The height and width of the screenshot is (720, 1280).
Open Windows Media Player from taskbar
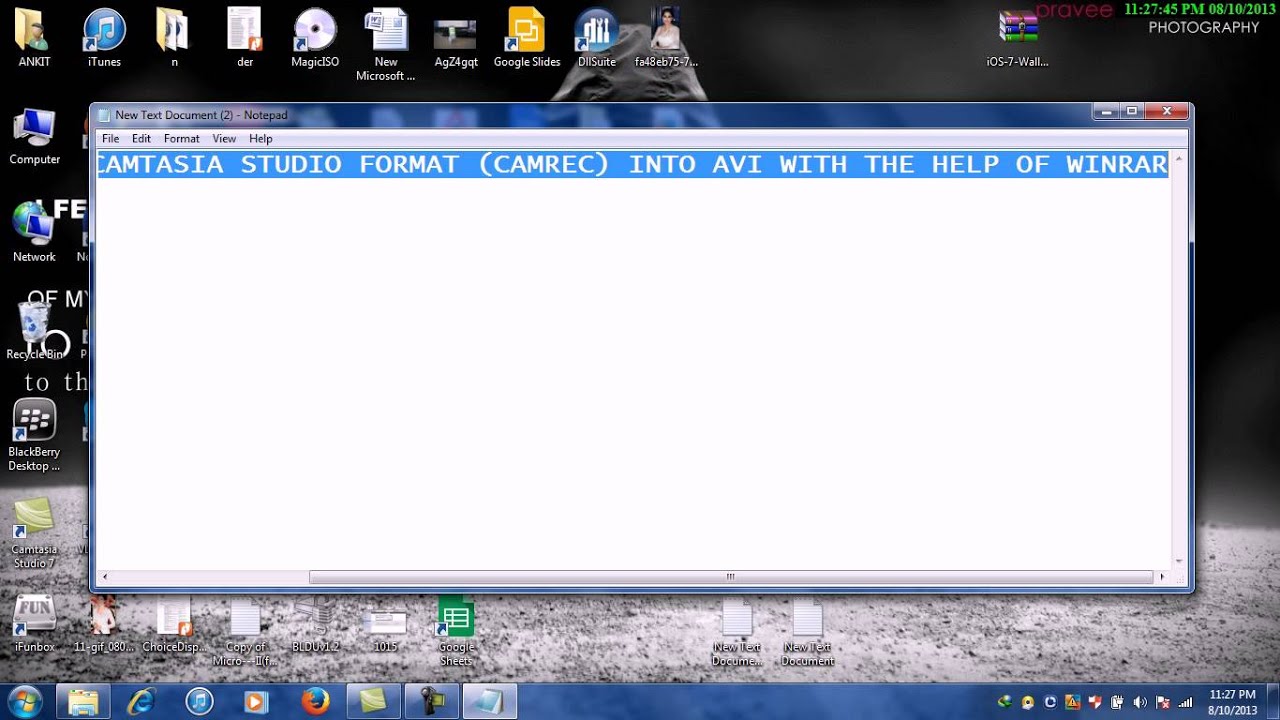[x=257, y=701]
